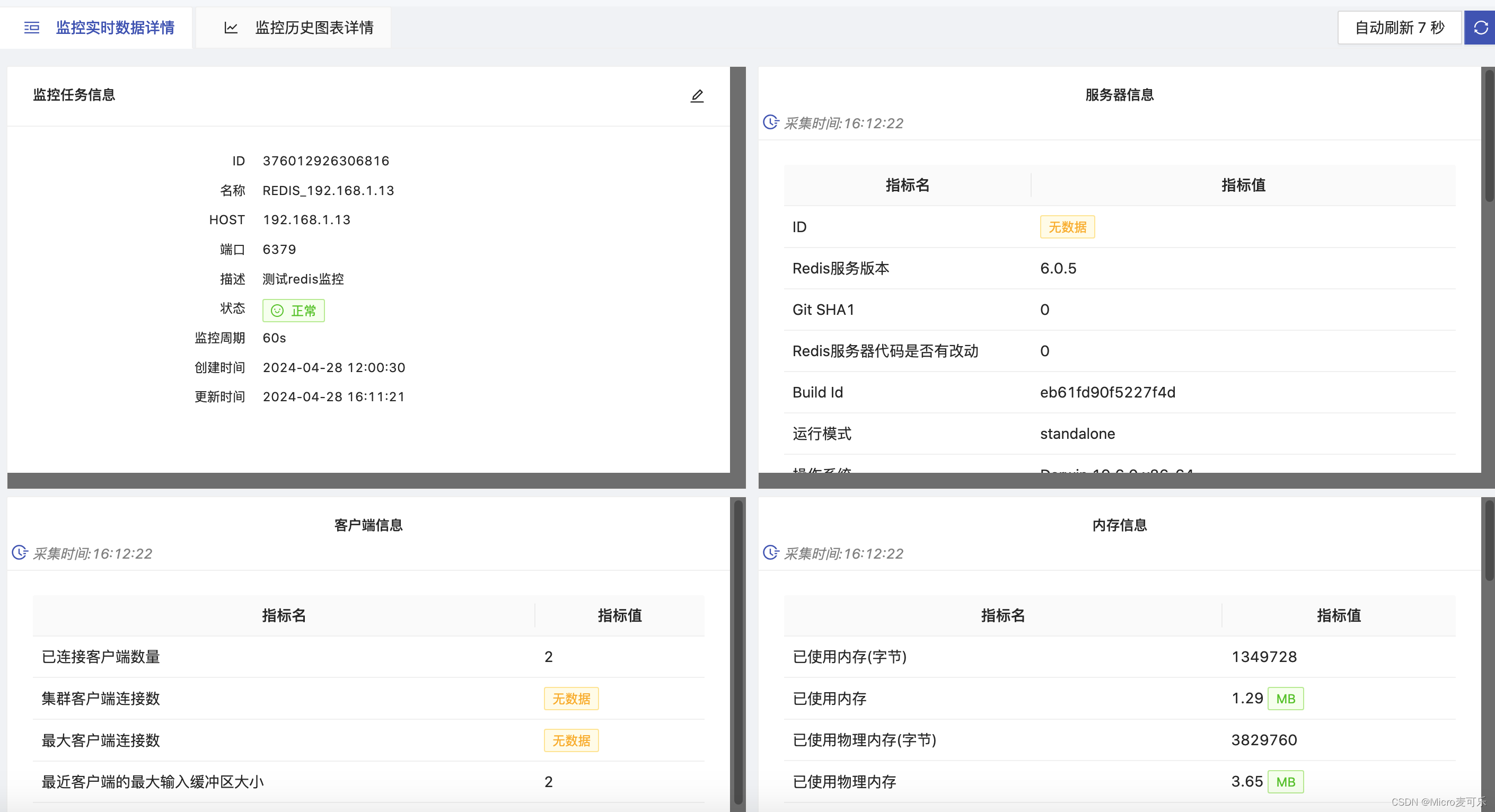Click the clock icon in 客户端信息 panel
The width and height of the screenshot is (1495, 812).
coord(20,553)
